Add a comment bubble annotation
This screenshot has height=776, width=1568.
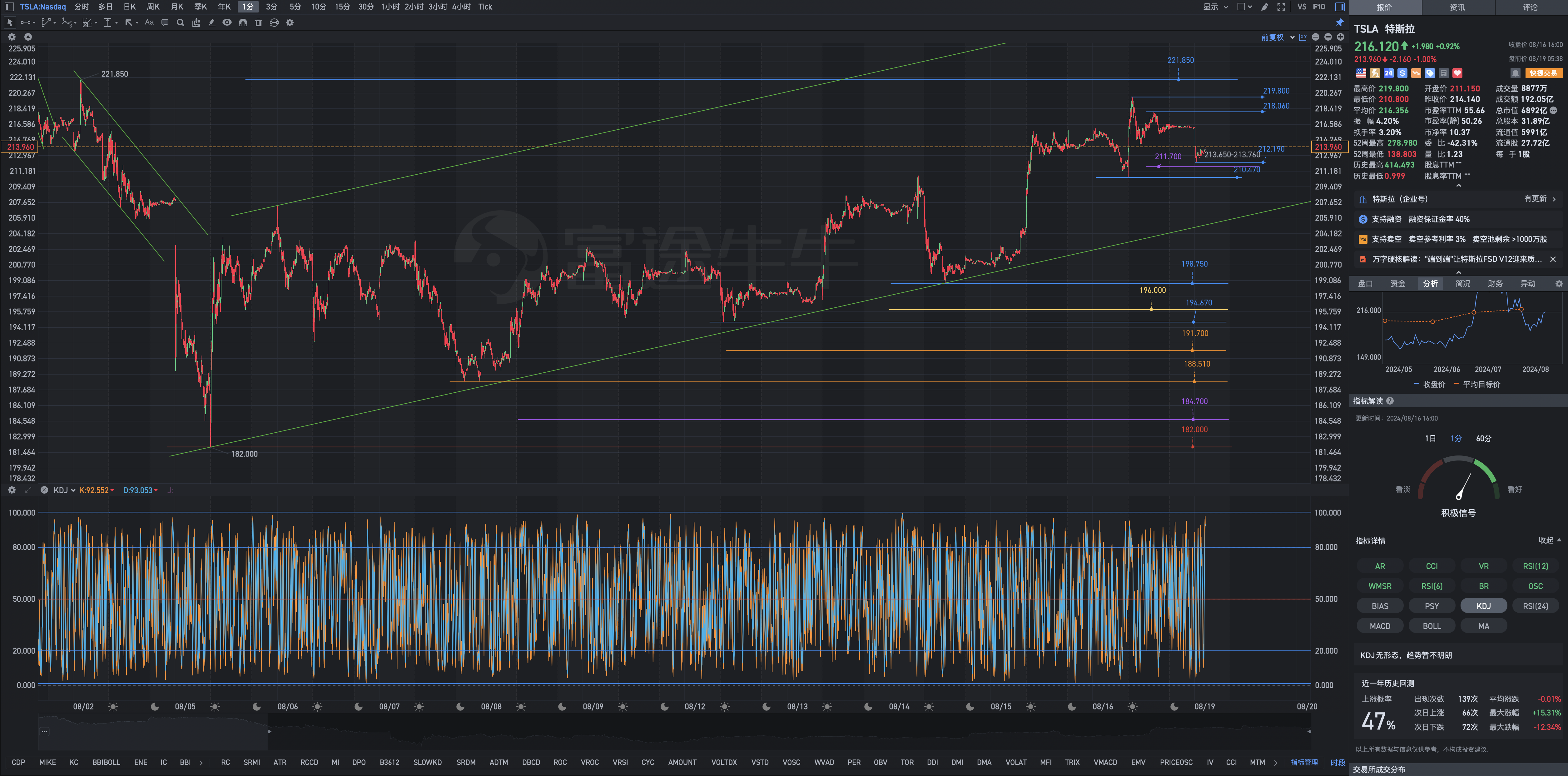point(164,22)
